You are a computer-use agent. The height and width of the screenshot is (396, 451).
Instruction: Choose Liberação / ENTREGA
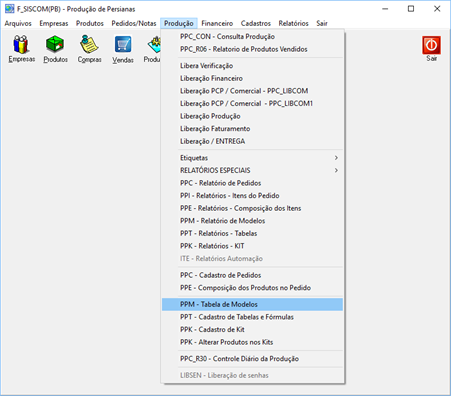(252, 141)
